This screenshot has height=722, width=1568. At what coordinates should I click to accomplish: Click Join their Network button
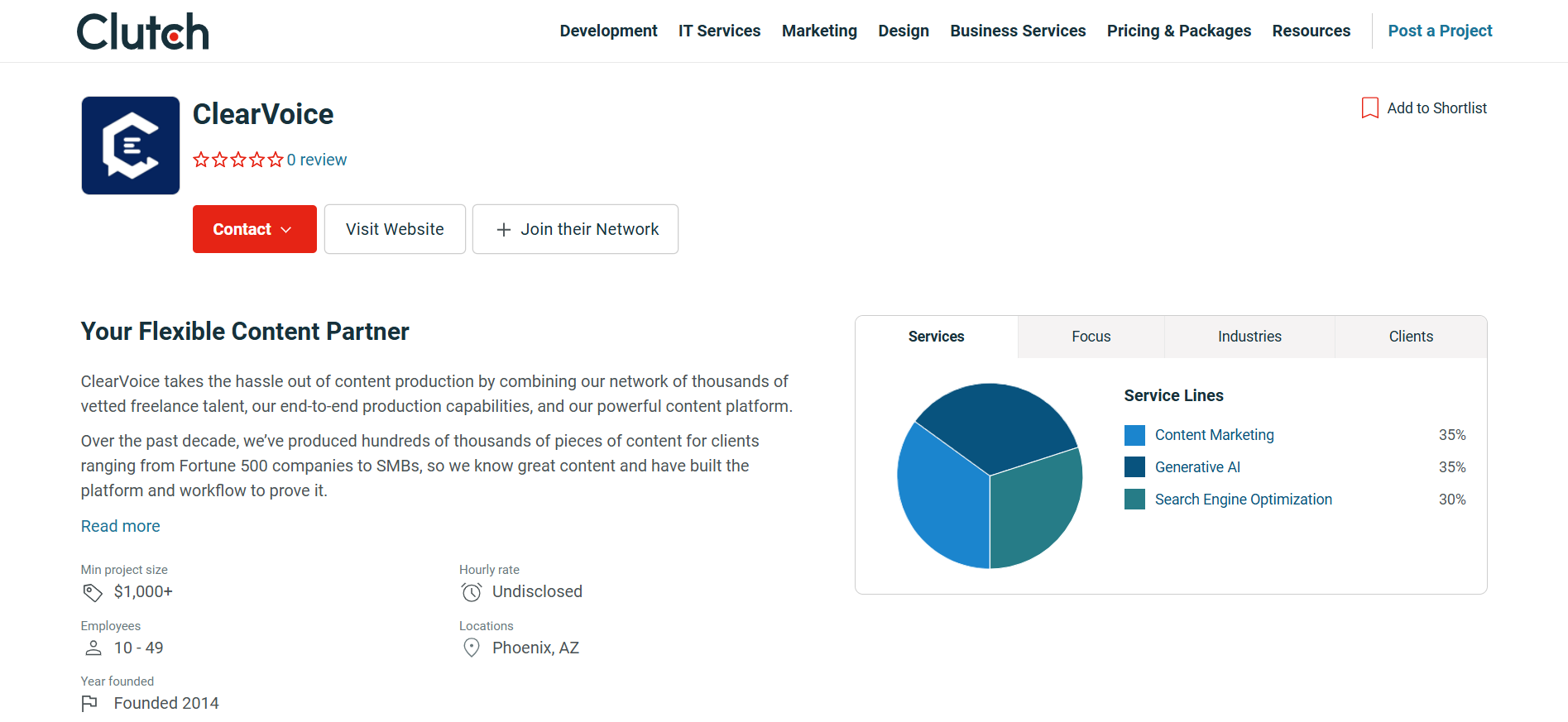point(575,229)
